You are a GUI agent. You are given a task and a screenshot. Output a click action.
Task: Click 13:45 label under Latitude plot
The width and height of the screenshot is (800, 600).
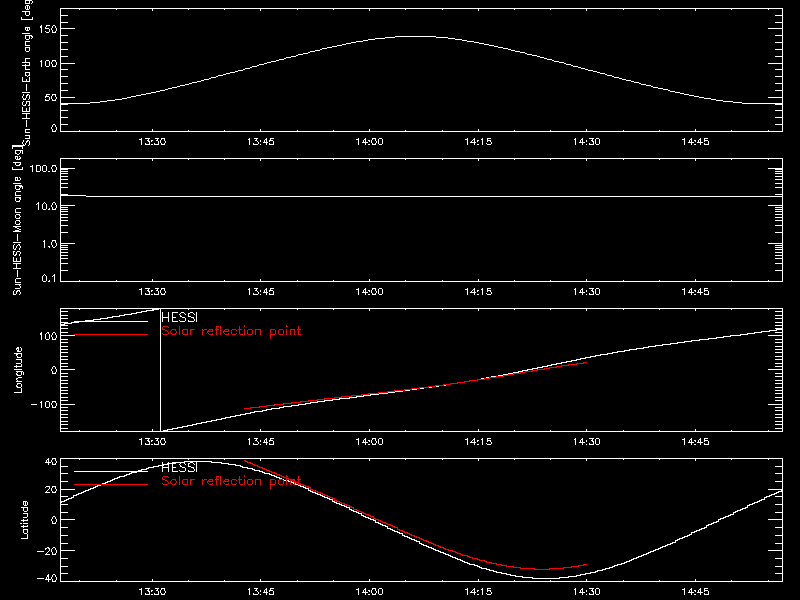pos(261,591)
